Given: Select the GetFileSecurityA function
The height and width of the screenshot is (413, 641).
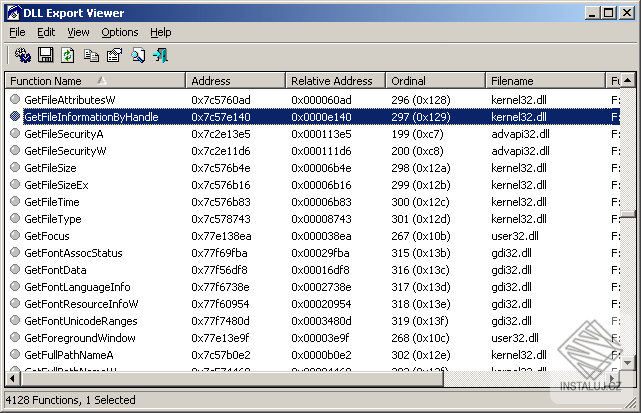Looking at the screenshot, I should click(x=64, y=134).
